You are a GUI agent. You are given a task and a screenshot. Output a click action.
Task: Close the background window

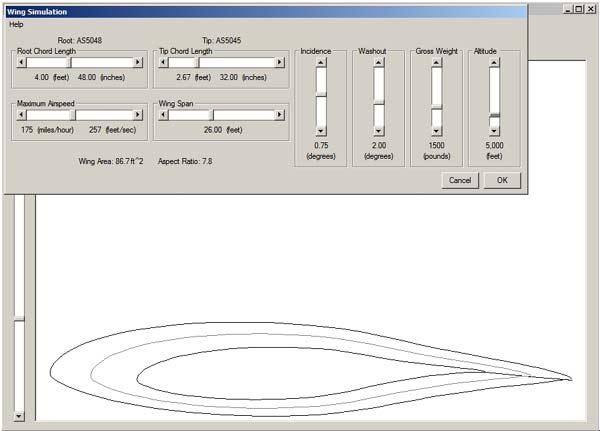click(x=591, y=10)
